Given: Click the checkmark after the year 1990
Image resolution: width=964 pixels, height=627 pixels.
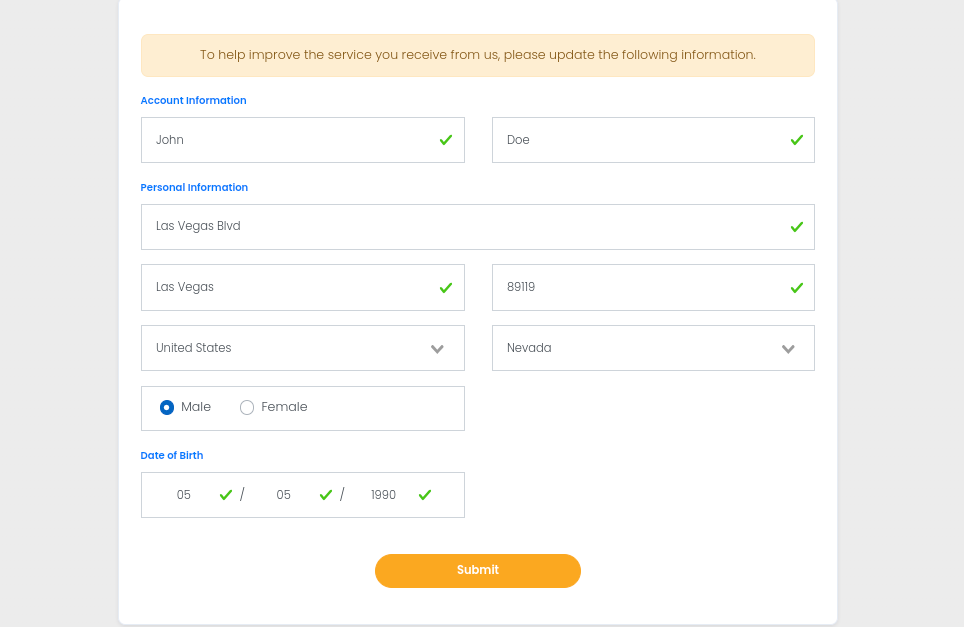Looking at the screenshot, I should tap(424, 494).
